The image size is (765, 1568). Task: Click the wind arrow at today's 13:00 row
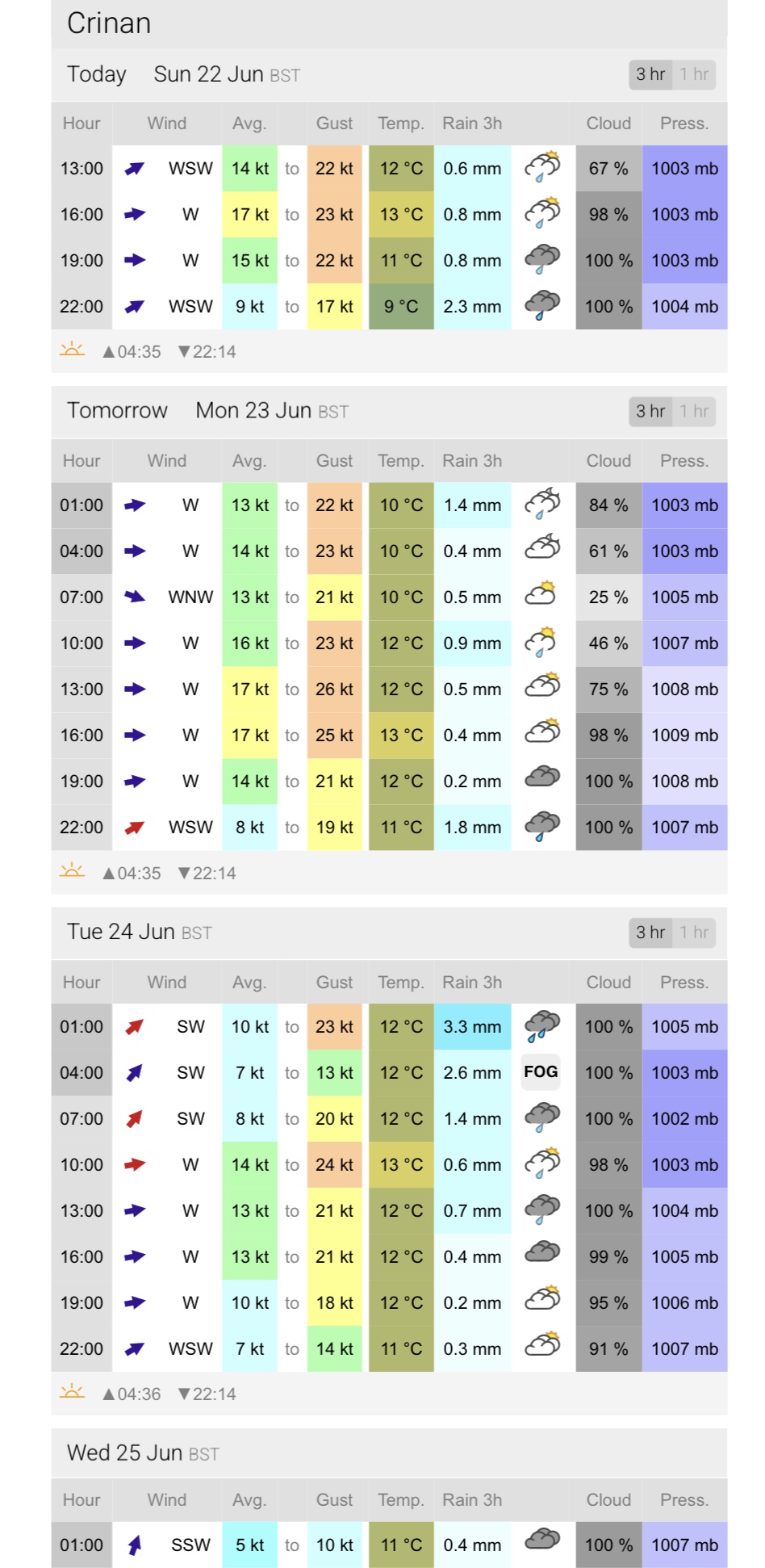[x=135, y=168]
